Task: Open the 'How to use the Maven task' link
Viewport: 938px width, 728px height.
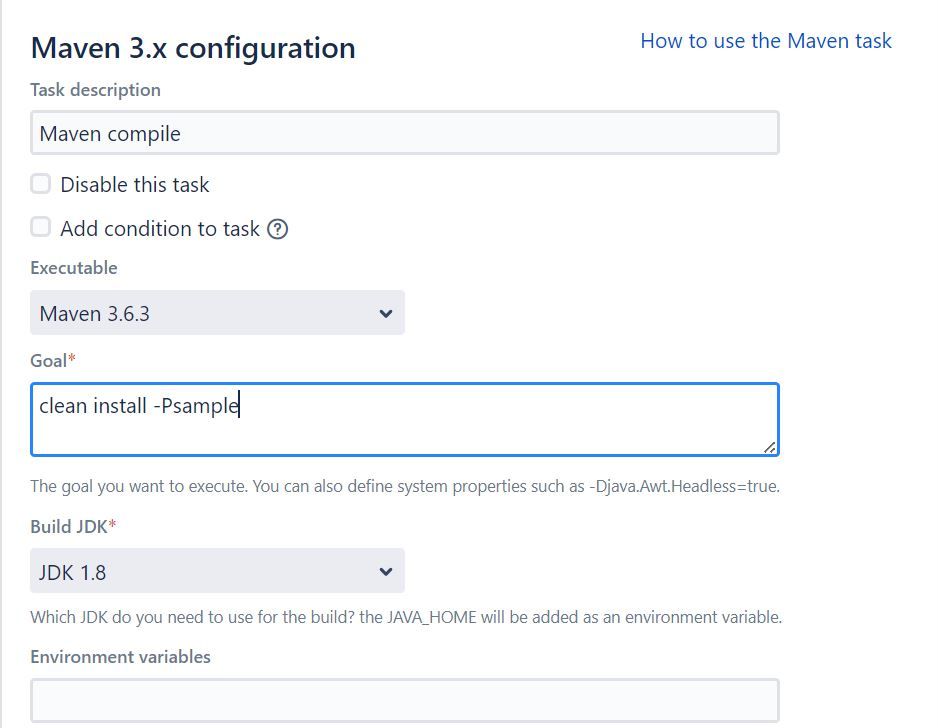Action: tap(766, 41)
